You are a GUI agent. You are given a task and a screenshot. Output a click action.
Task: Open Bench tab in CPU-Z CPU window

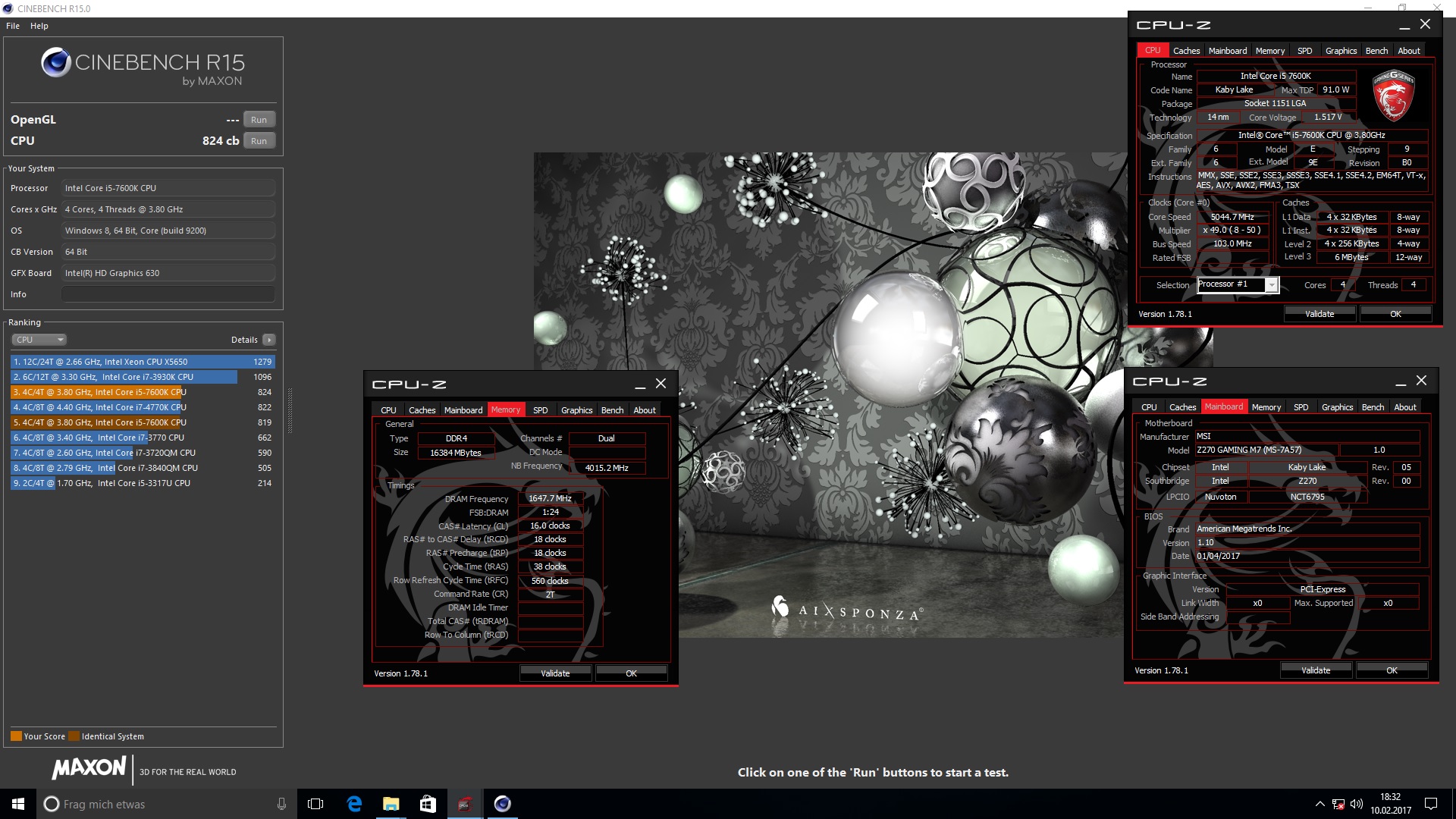1376,51
